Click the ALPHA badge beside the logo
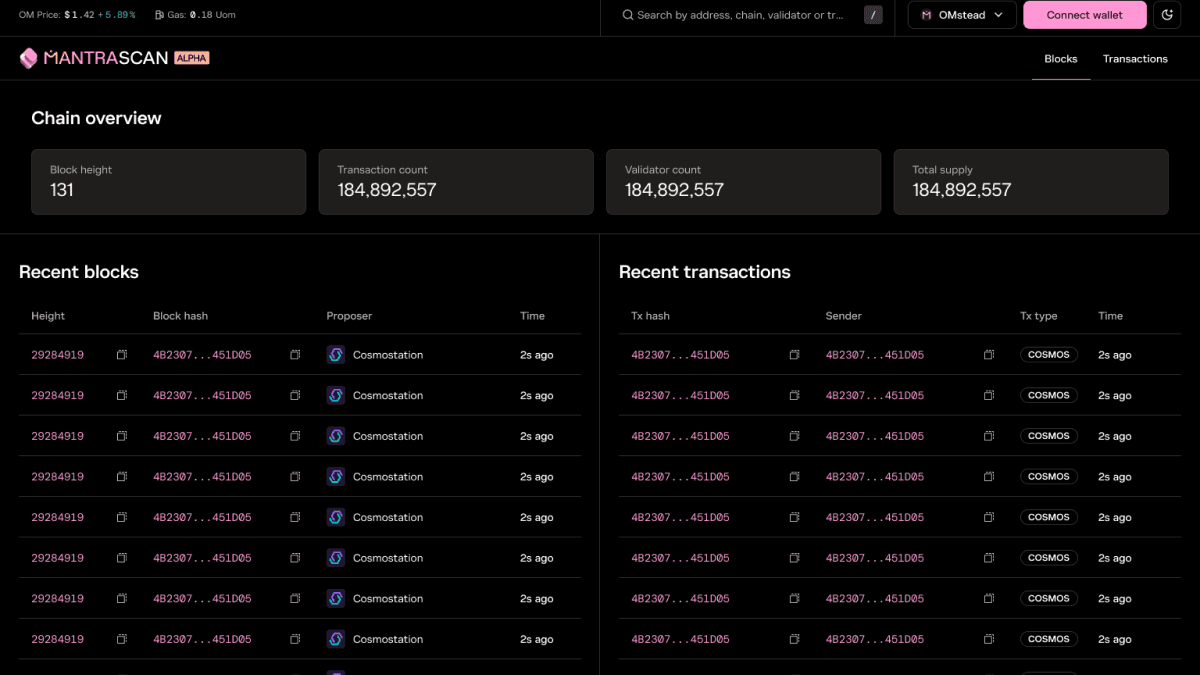 tap(191, 58)
